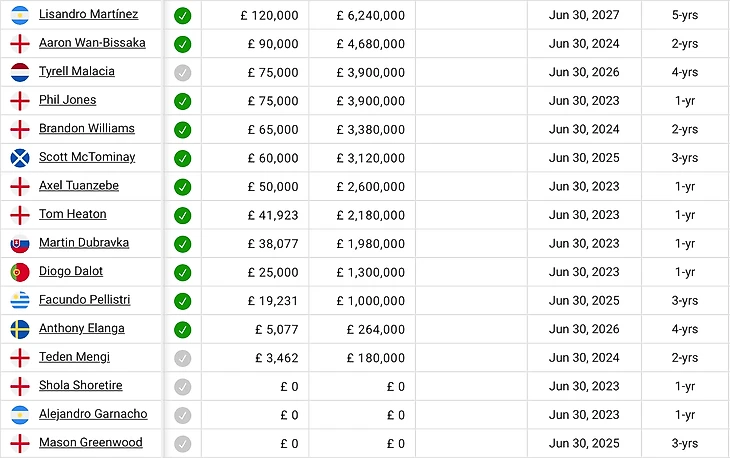Click the Argentina flag beside Lisandro Martínez
Viewport: 730px width, 458px height.
click(19, 15)
